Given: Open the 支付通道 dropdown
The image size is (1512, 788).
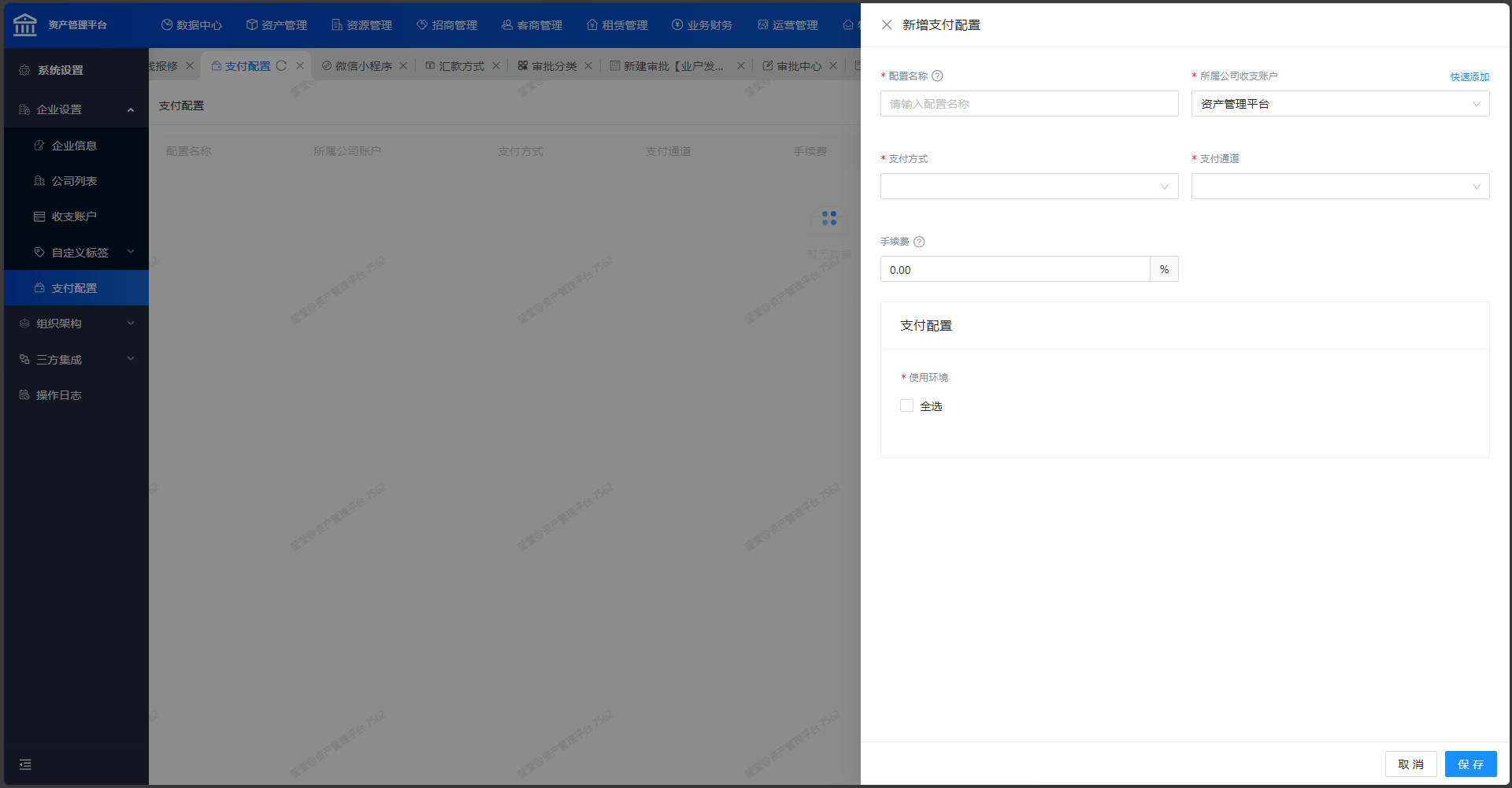Looking at the screenshot, I should pyautogui.click(x=1340, y=187).
